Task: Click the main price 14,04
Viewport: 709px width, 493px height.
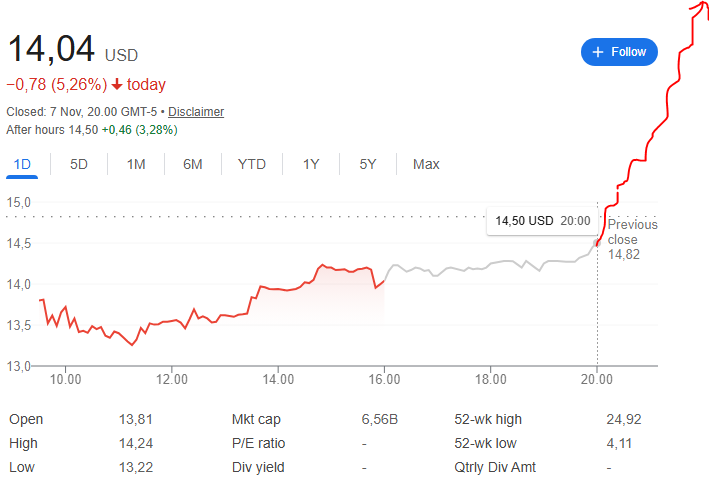Action: pyautogui.click(x=52, y=48)
